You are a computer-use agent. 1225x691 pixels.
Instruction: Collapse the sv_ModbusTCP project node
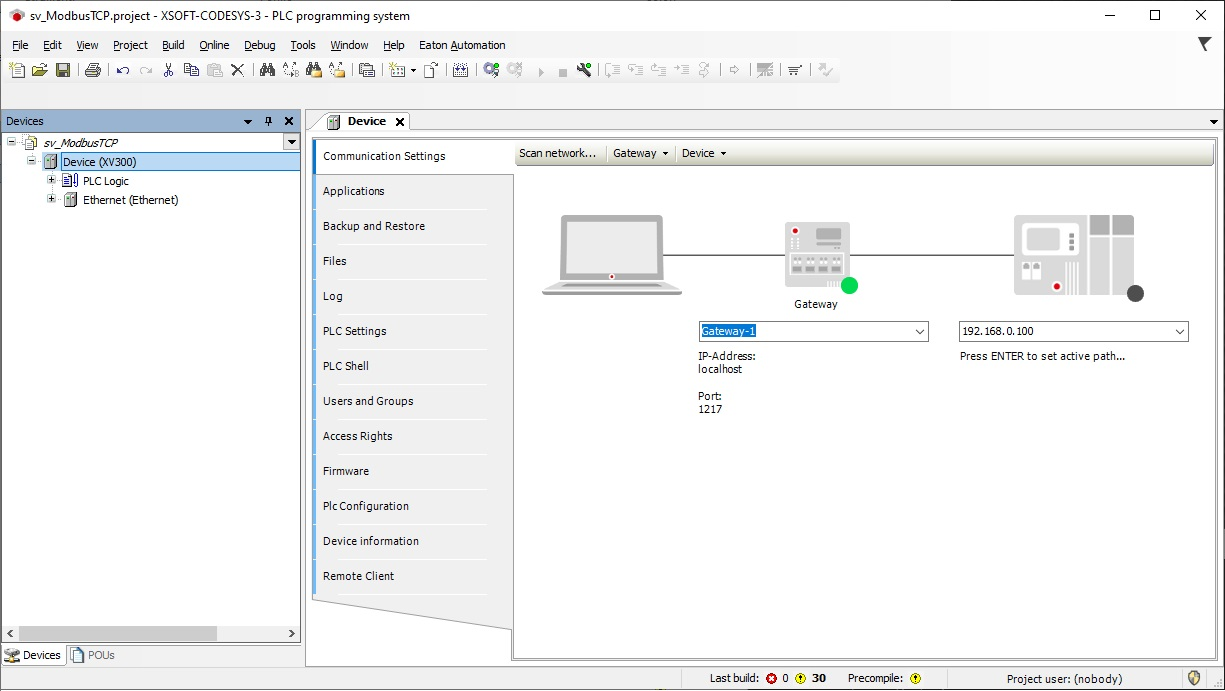(12, 142)
